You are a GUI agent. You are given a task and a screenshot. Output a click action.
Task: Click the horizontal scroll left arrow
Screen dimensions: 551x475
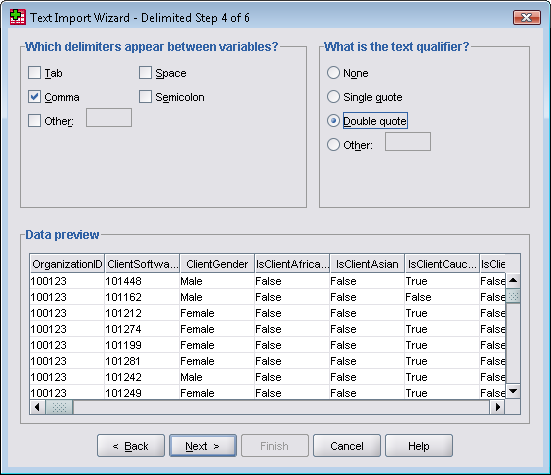coord(37,407)
